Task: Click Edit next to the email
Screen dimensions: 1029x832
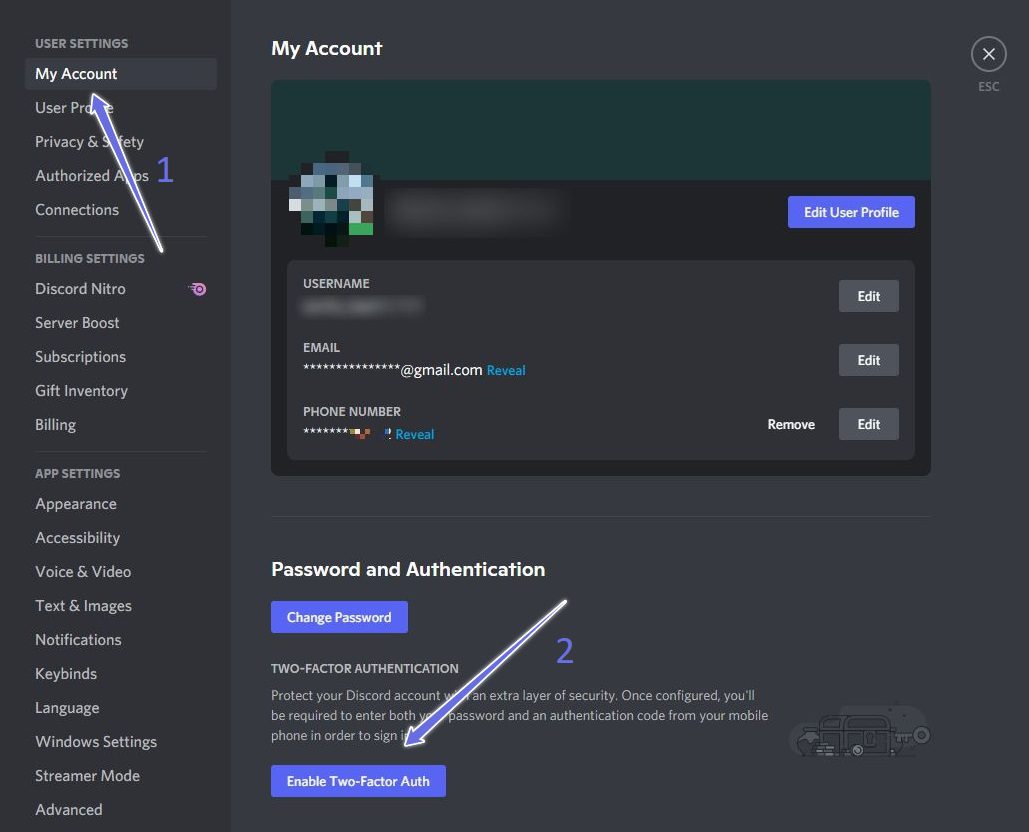Action: pos(868,360)
